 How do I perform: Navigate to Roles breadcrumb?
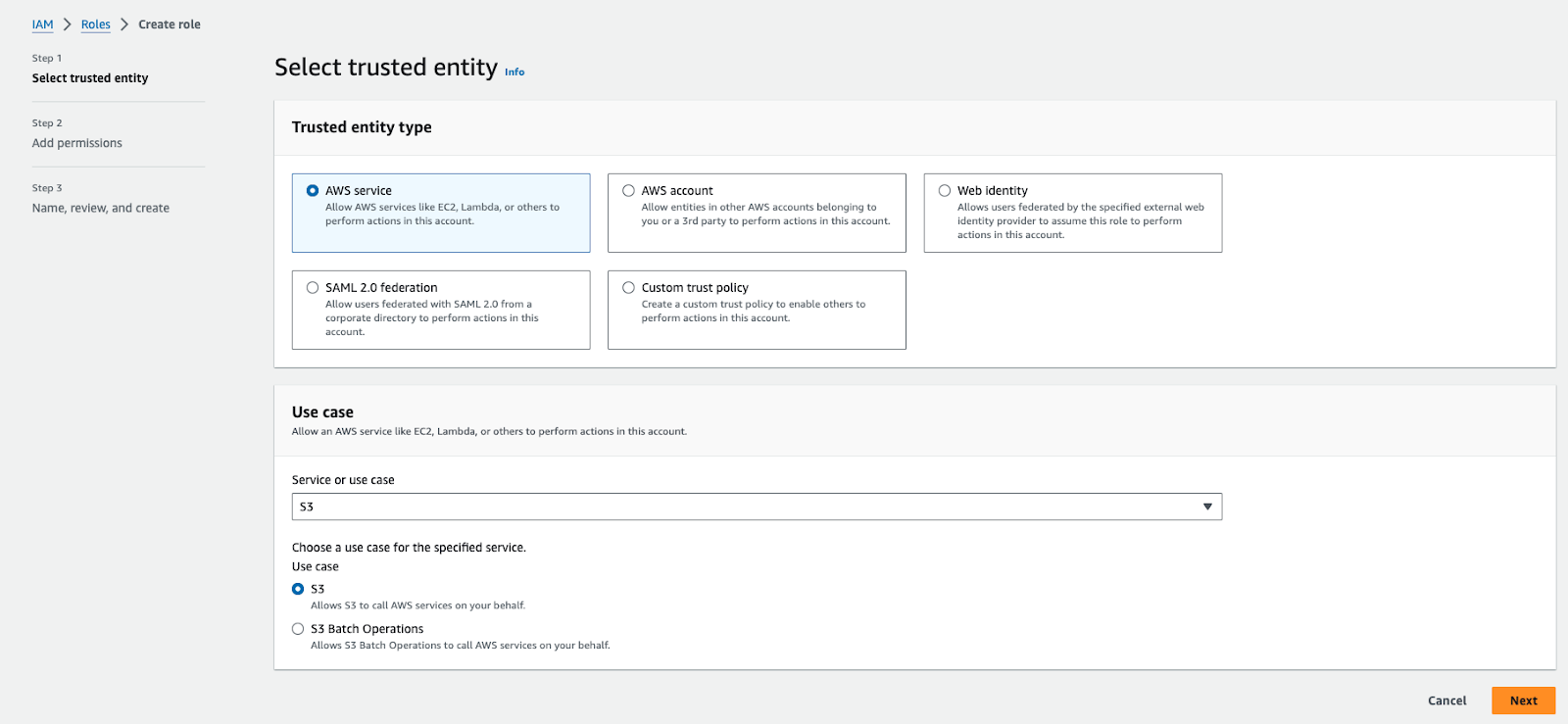coord(96,24)
